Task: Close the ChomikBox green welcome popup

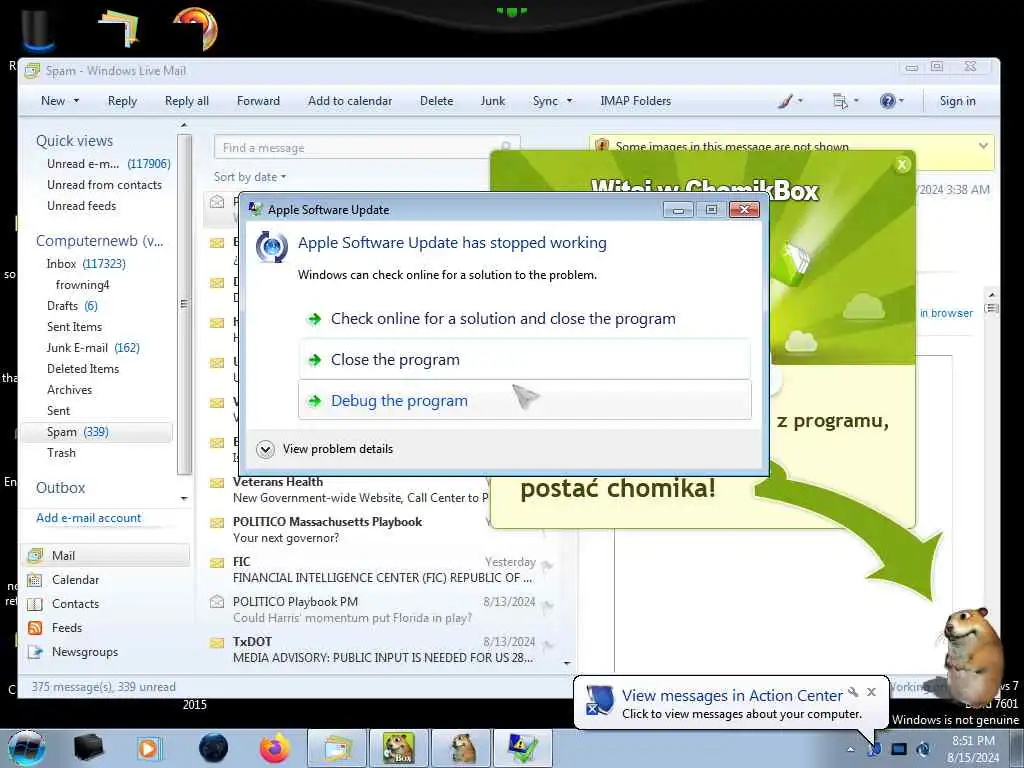Action: tap(902, 165)
